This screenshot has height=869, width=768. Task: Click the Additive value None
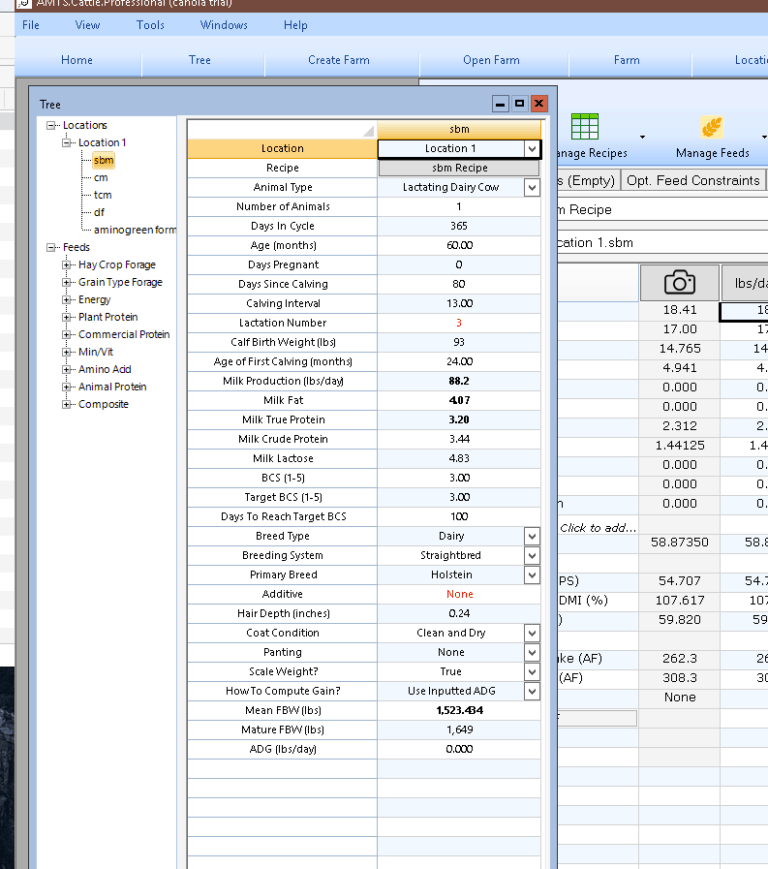click(x=459, y=594)
